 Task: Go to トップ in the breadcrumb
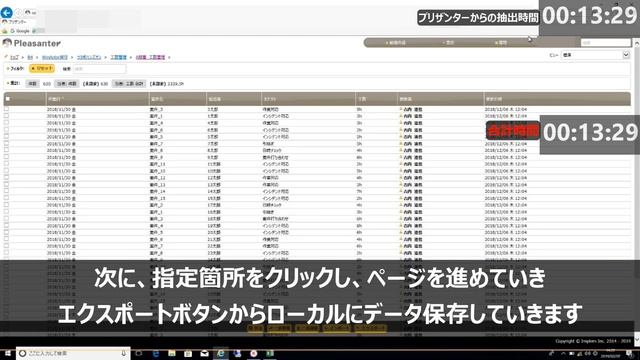[14, 58]
